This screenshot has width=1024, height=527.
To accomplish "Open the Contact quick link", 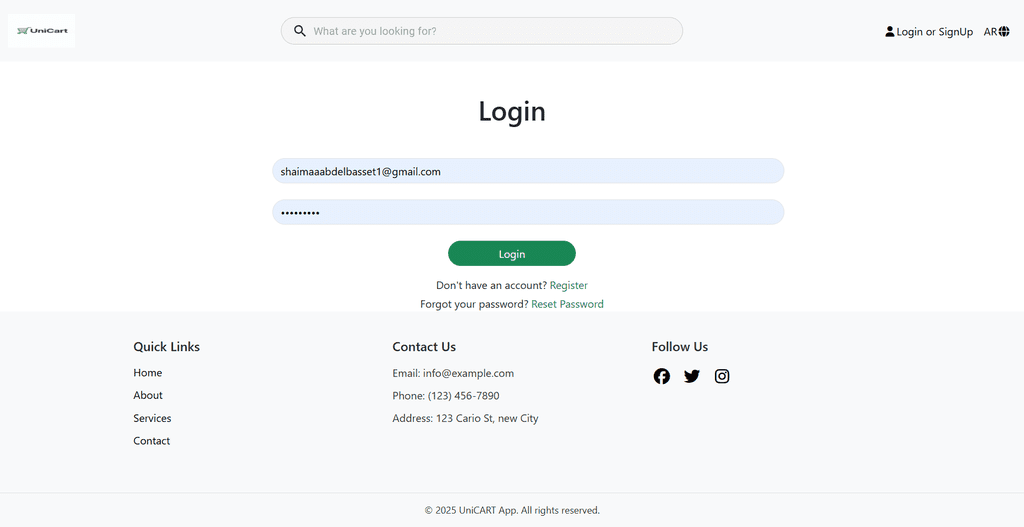I will (152, 441).
